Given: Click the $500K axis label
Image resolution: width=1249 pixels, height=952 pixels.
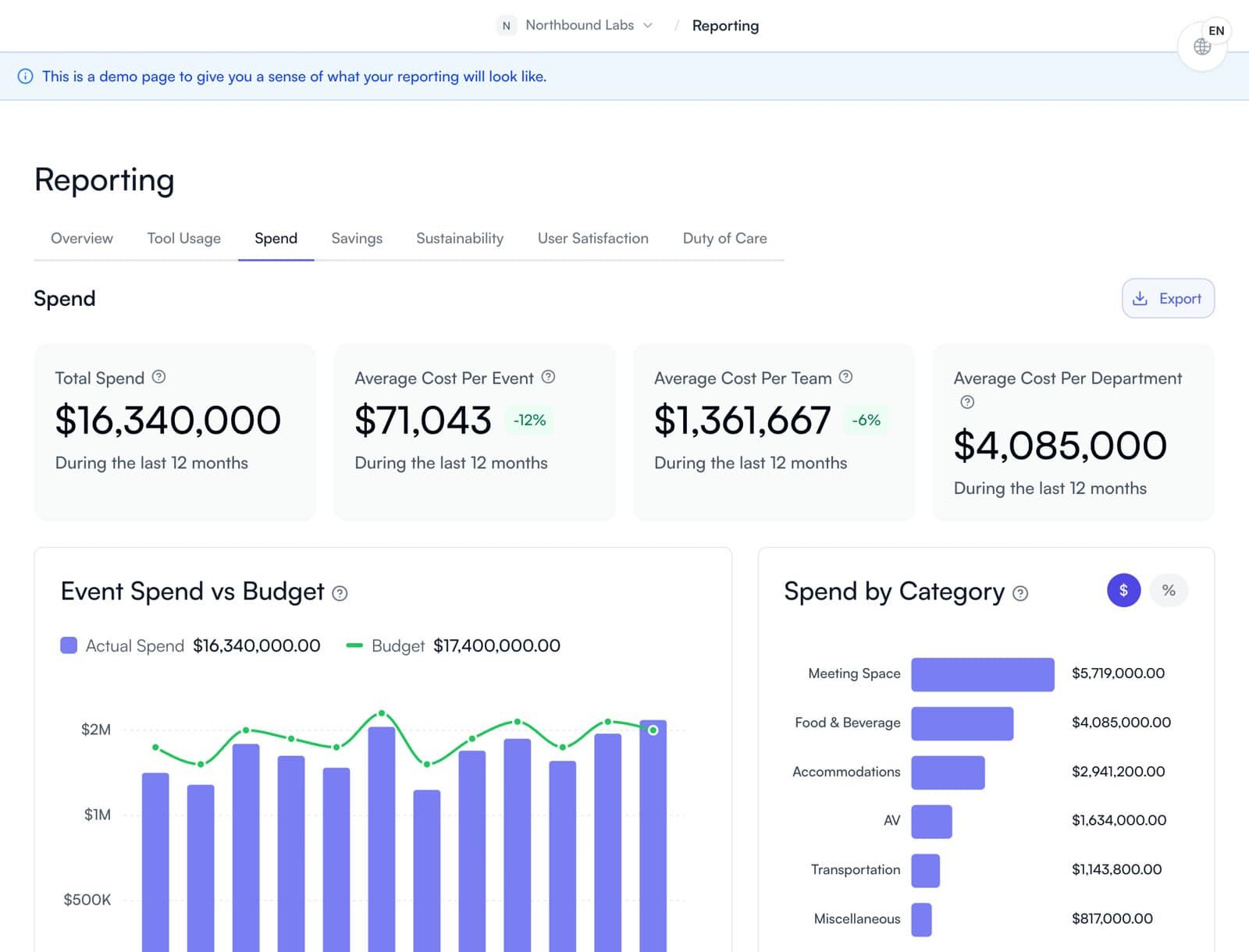Looking at the screenshot, I should (87, 900).
